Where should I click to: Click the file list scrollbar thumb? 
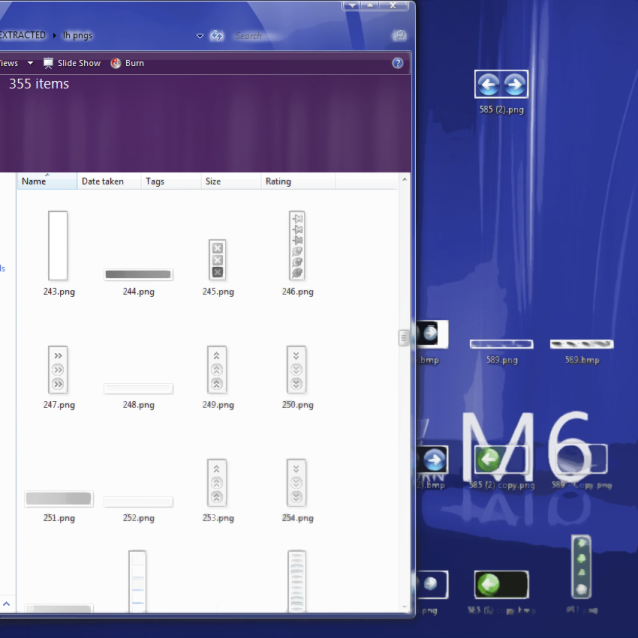pyautogui.click(x=404, y=337)
